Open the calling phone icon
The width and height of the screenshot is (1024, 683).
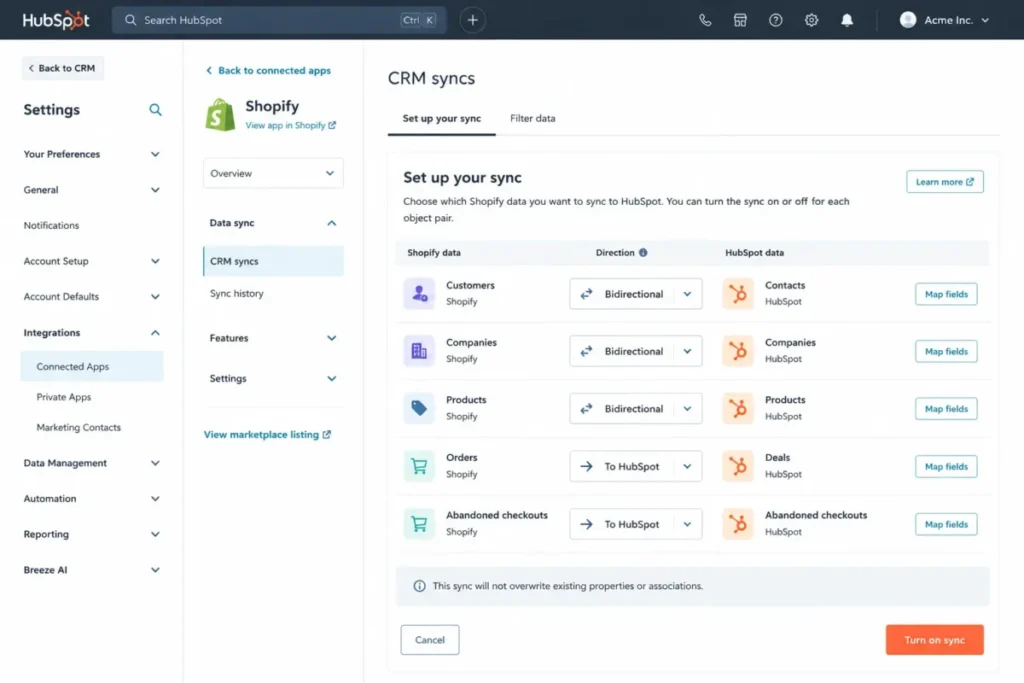pyautogui.click(x=705, y=20)
